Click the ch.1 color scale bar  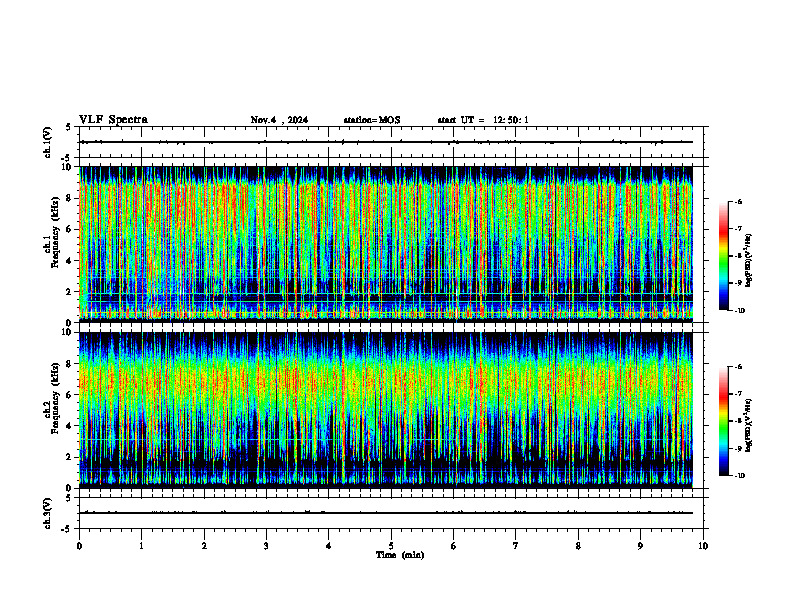coord(724,256)
